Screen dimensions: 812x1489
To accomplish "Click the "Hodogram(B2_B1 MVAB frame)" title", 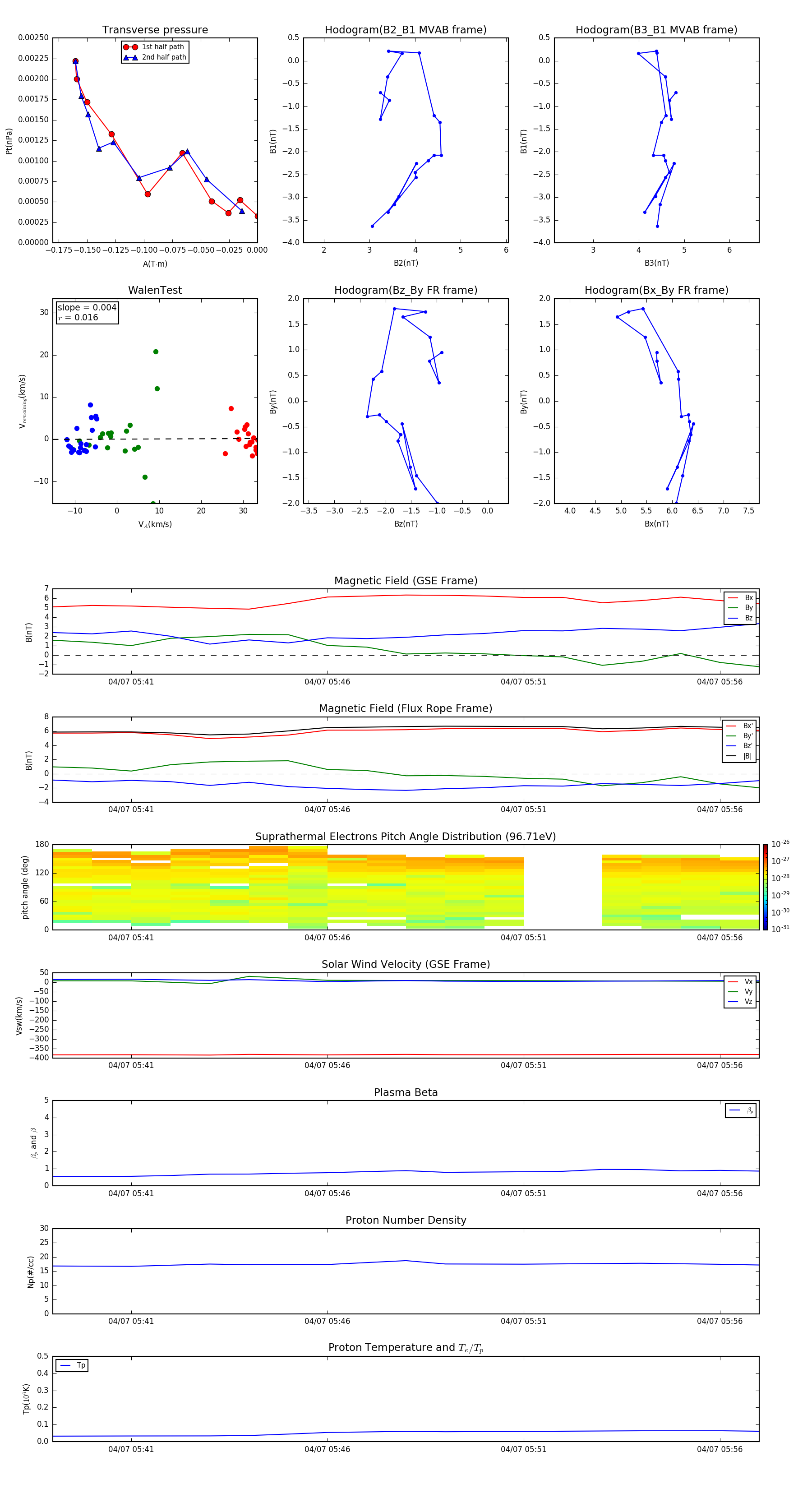I will (x=406, y=30).
